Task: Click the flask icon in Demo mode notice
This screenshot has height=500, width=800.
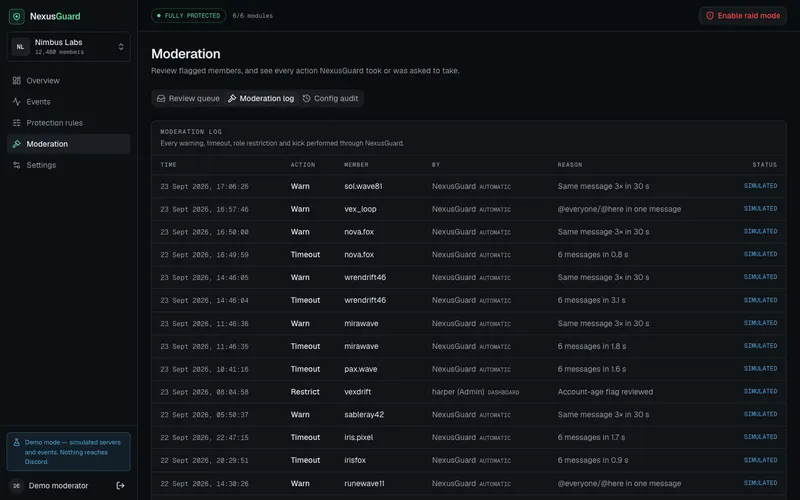Action: (x=16, y=443)
